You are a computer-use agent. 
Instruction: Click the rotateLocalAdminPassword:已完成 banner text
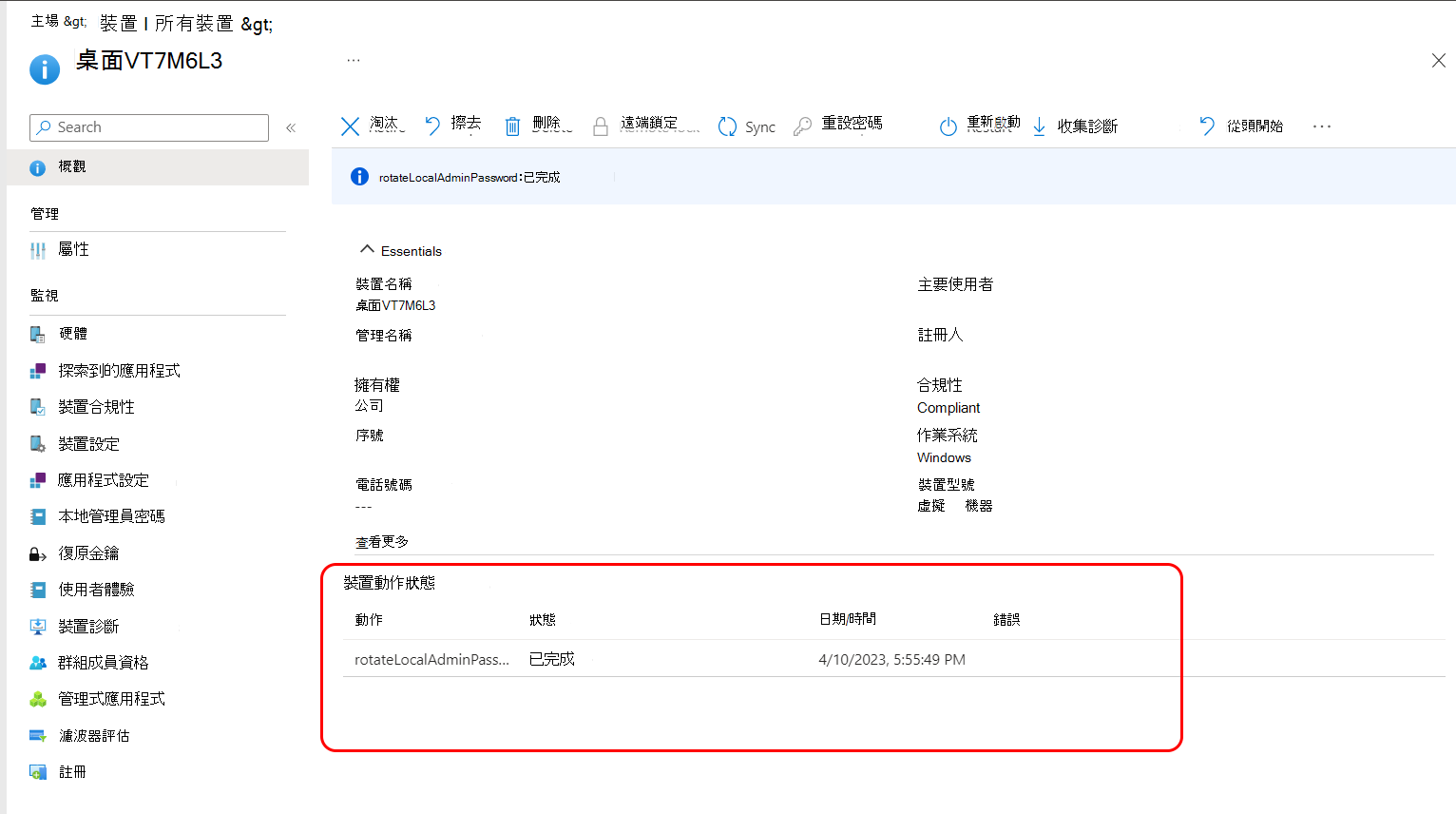pos(469,178)
